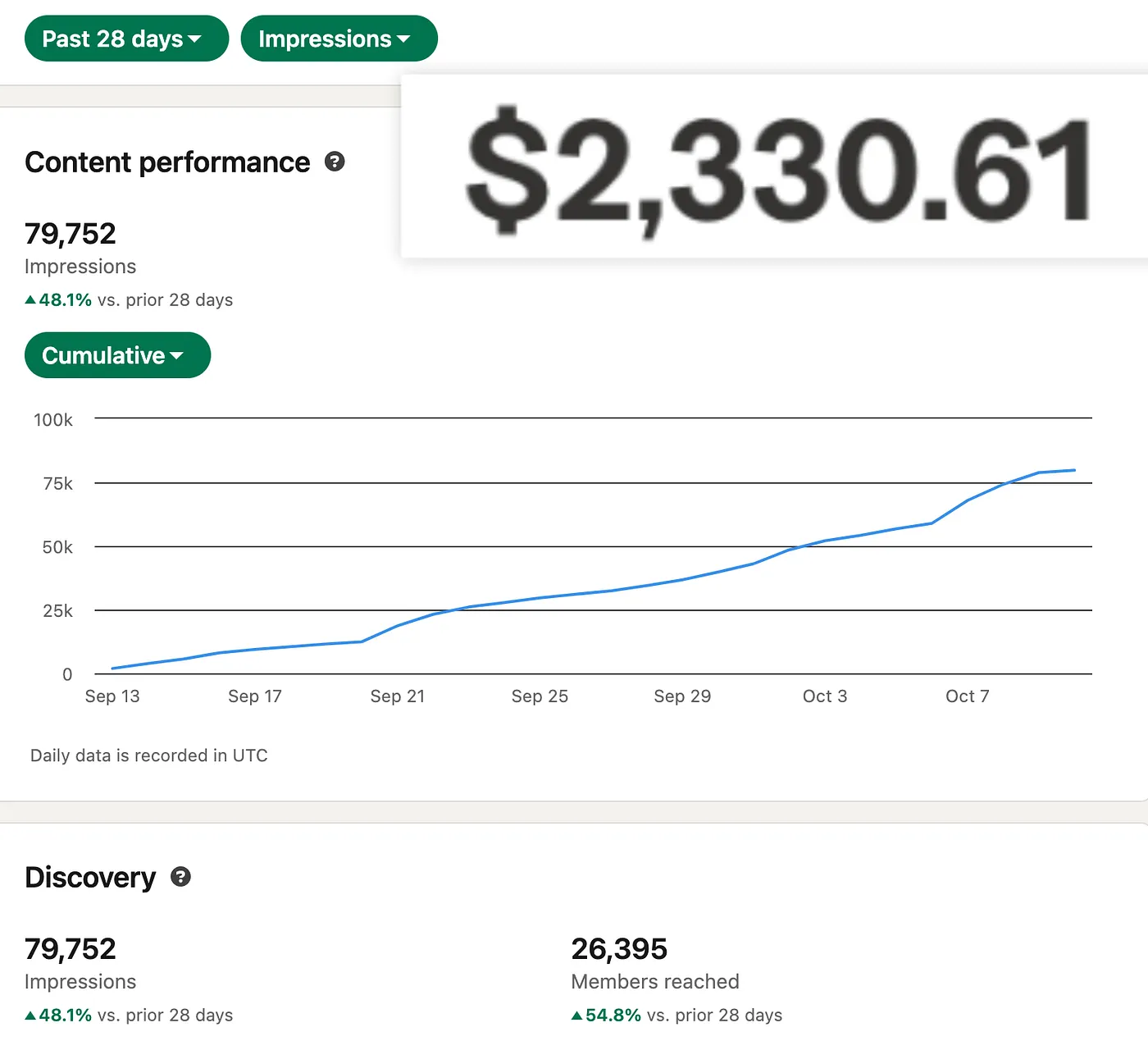Click the 25k y-axis label

coord(57,611)
